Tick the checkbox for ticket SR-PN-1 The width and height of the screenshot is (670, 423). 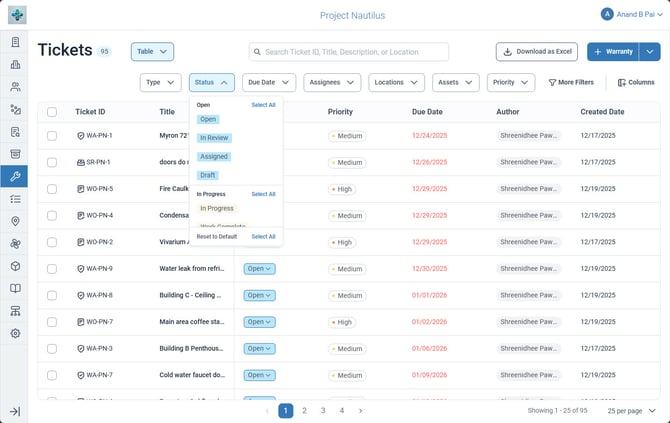click(52, 162)
